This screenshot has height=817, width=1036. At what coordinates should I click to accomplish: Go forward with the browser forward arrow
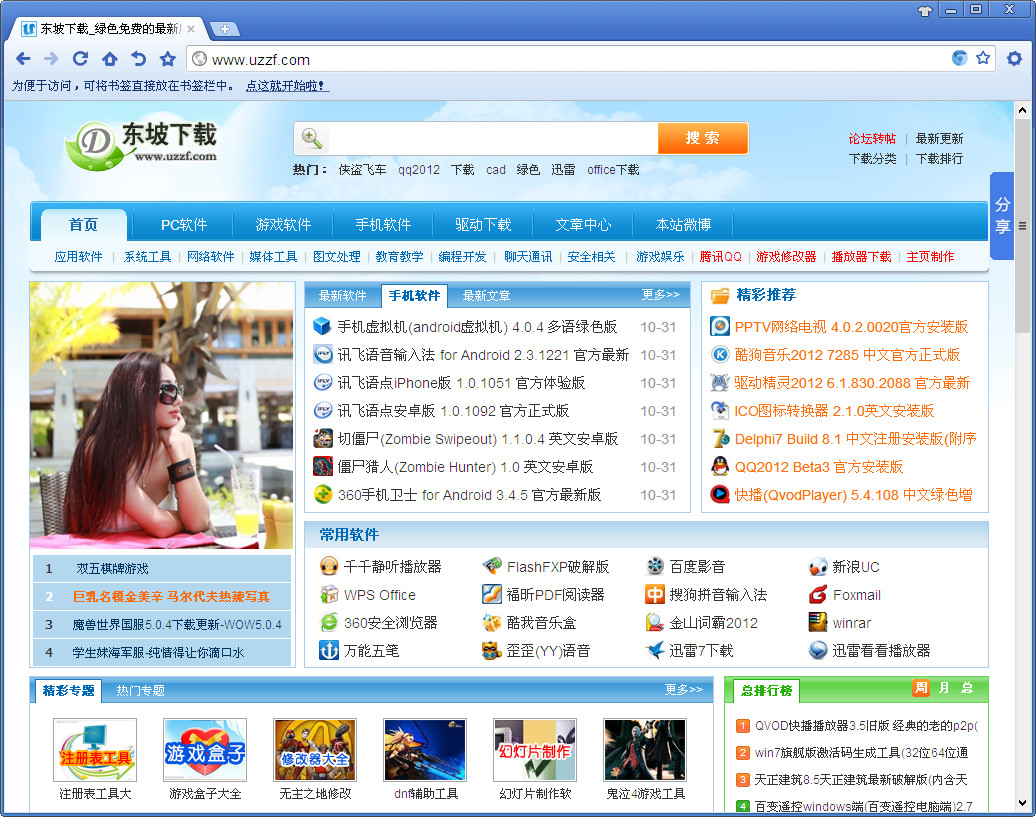point(51,59)
